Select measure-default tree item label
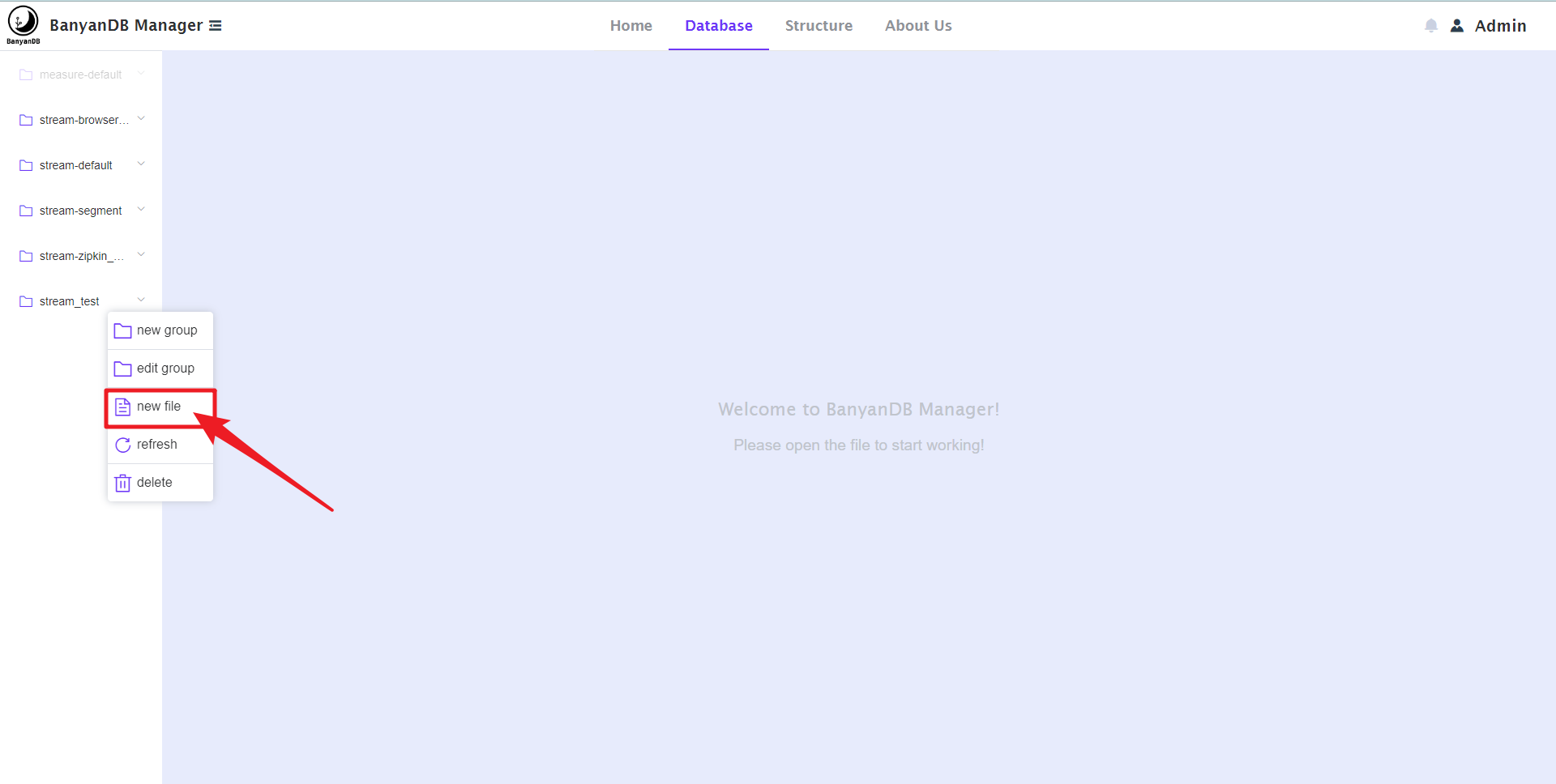 [80, 75]
